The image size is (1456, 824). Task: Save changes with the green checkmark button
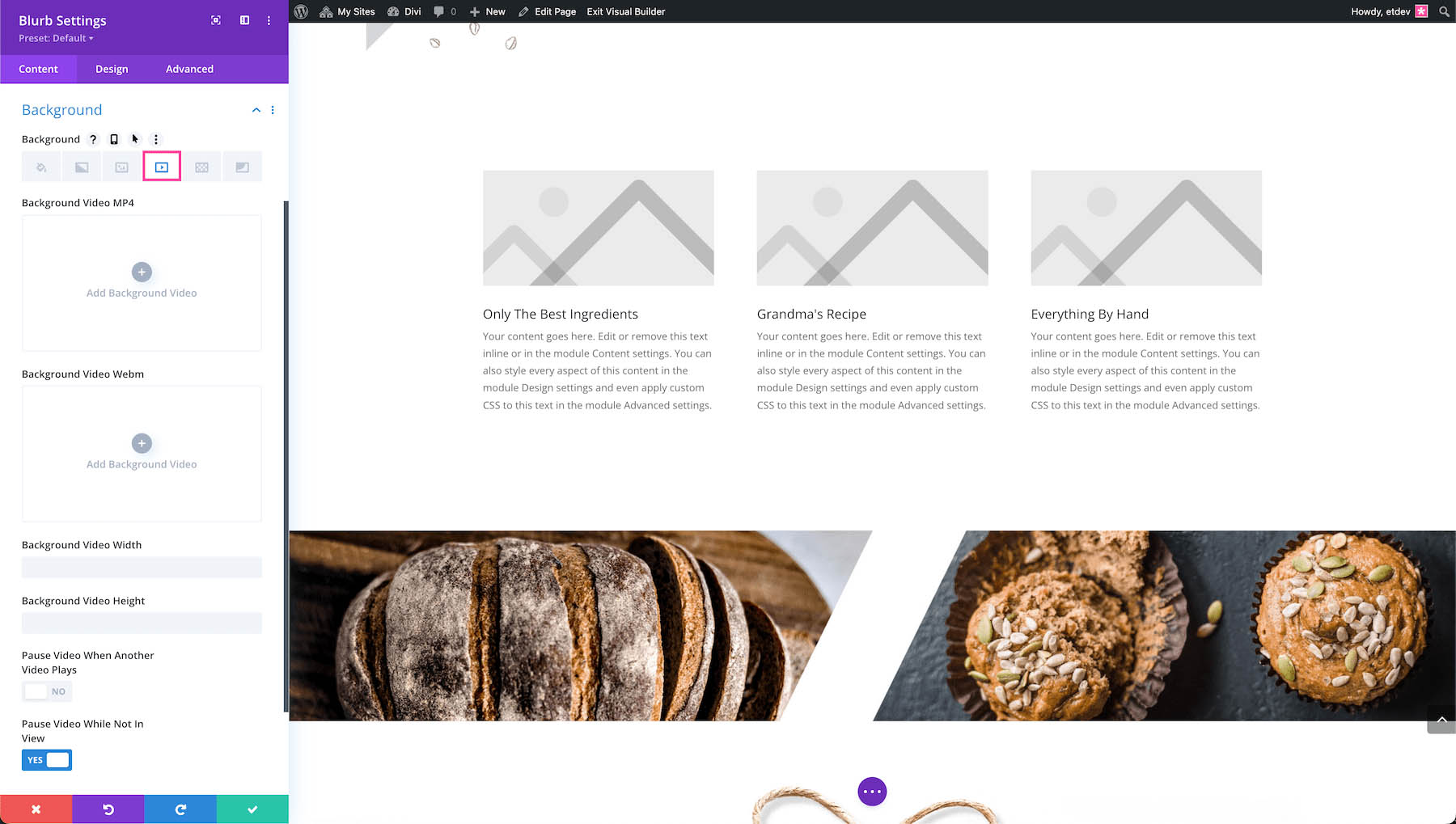click(252, 809)
